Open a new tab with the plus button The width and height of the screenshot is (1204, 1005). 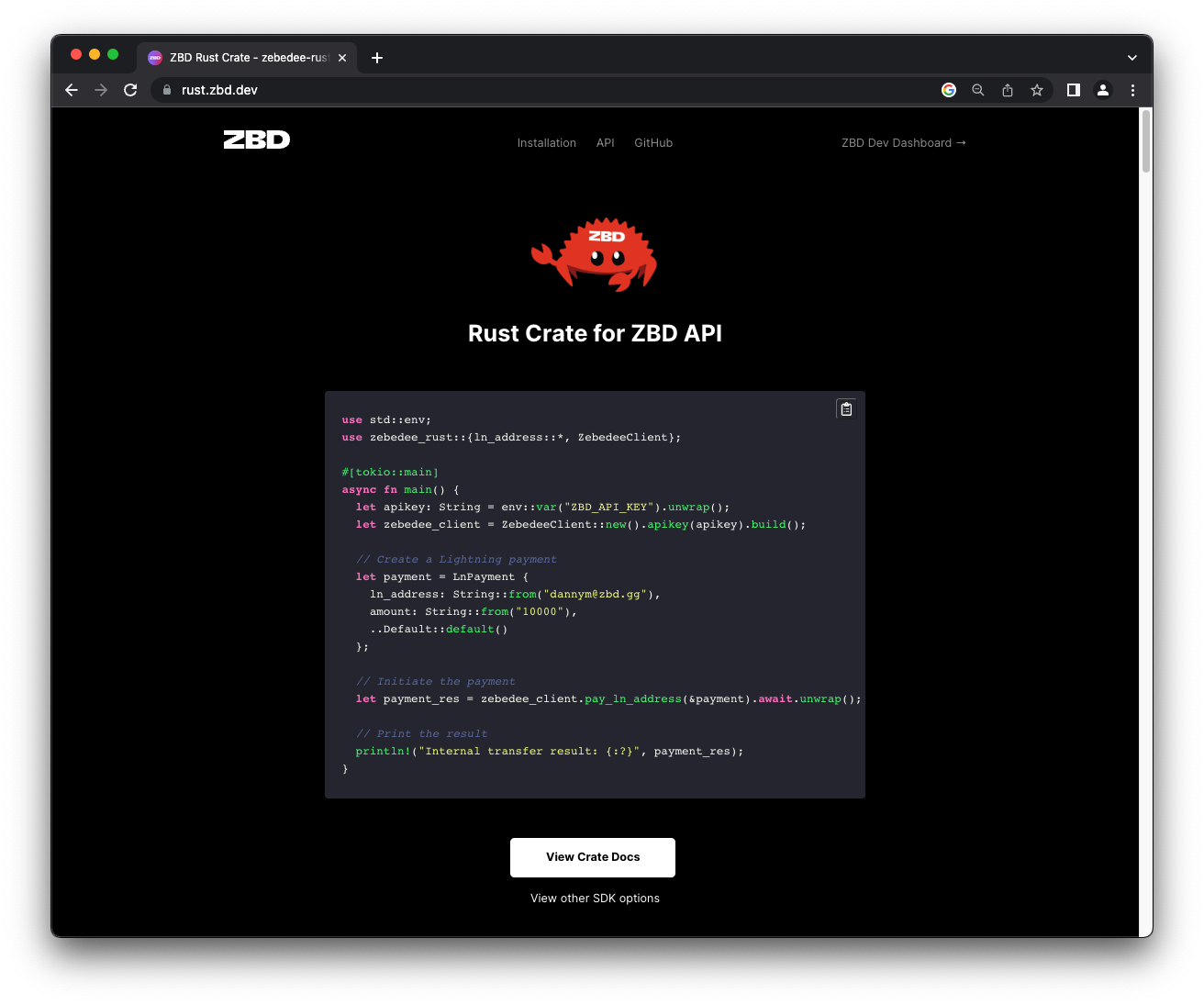[x=377, y=58]
